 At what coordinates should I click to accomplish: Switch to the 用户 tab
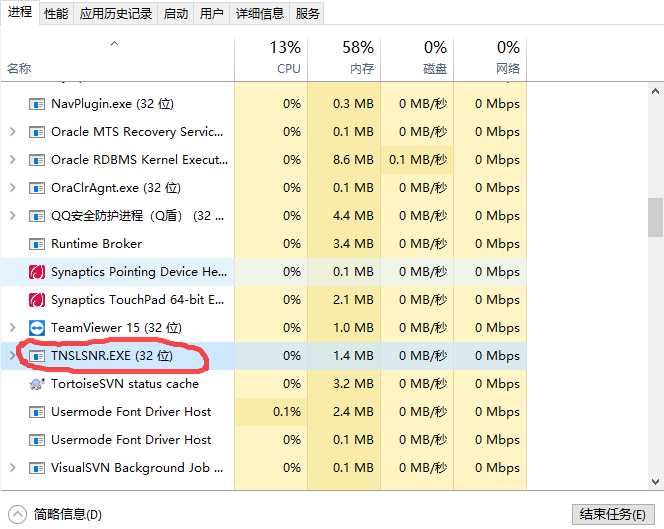(211, 14)
